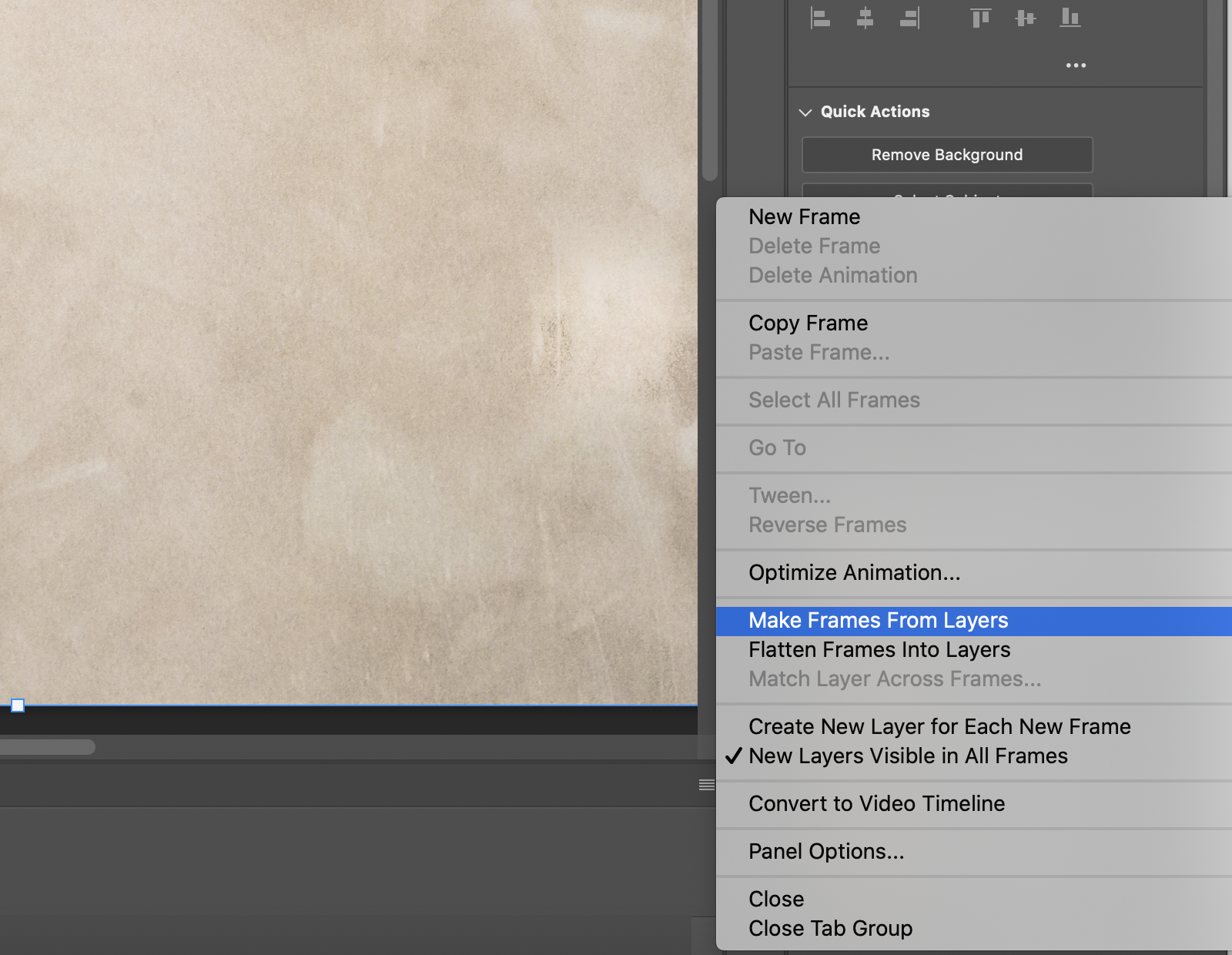Click the timeline panel menu icon
The height and width of the screenshot is (955, 1232).
tap(706, 784)
